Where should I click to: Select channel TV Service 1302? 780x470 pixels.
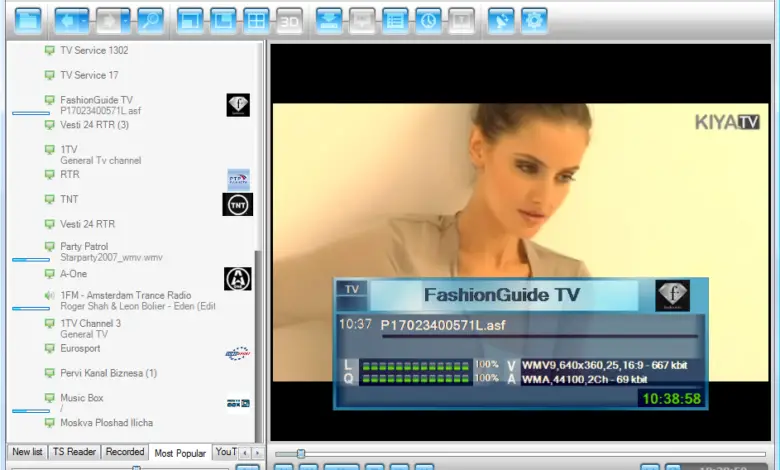(94, 50)
